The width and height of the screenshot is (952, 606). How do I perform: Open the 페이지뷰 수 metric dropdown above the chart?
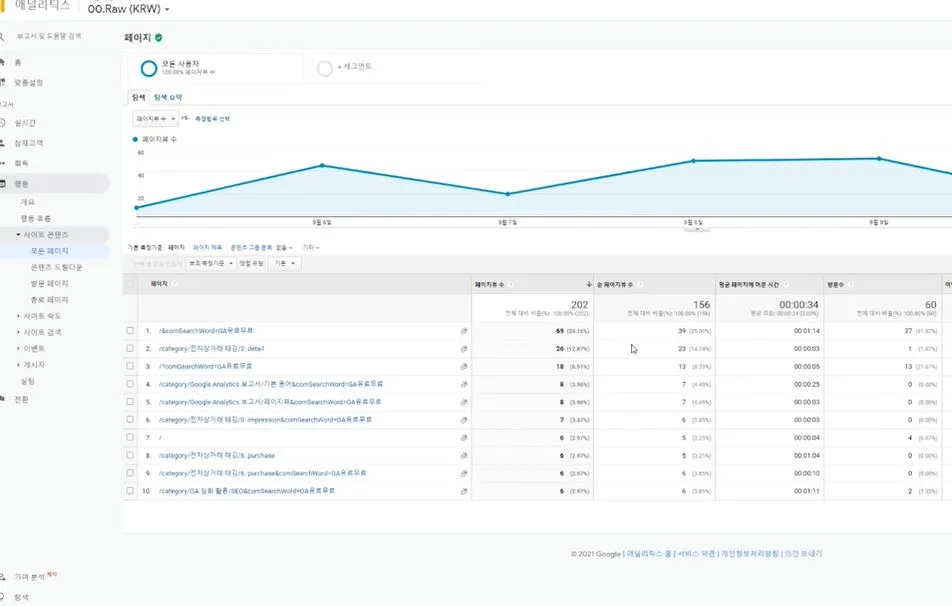(x=155, y=119)
